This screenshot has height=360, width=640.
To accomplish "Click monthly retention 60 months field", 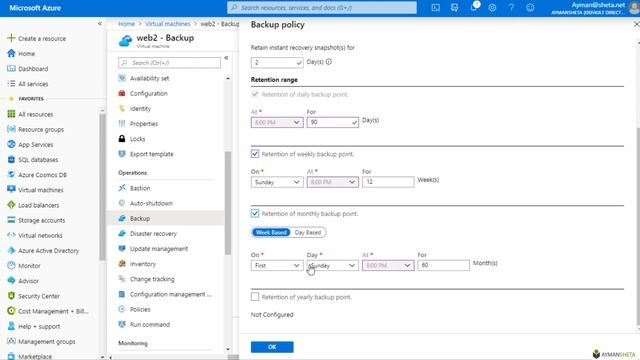I will point(444,265).
